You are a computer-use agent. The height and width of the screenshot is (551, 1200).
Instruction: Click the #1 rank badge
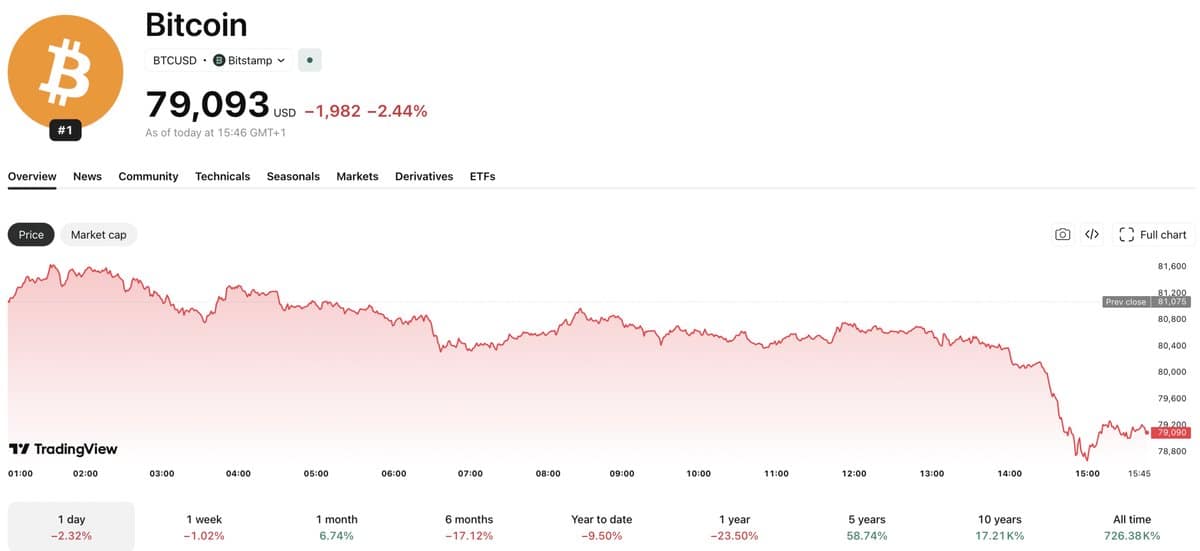[x=65, y=130]
